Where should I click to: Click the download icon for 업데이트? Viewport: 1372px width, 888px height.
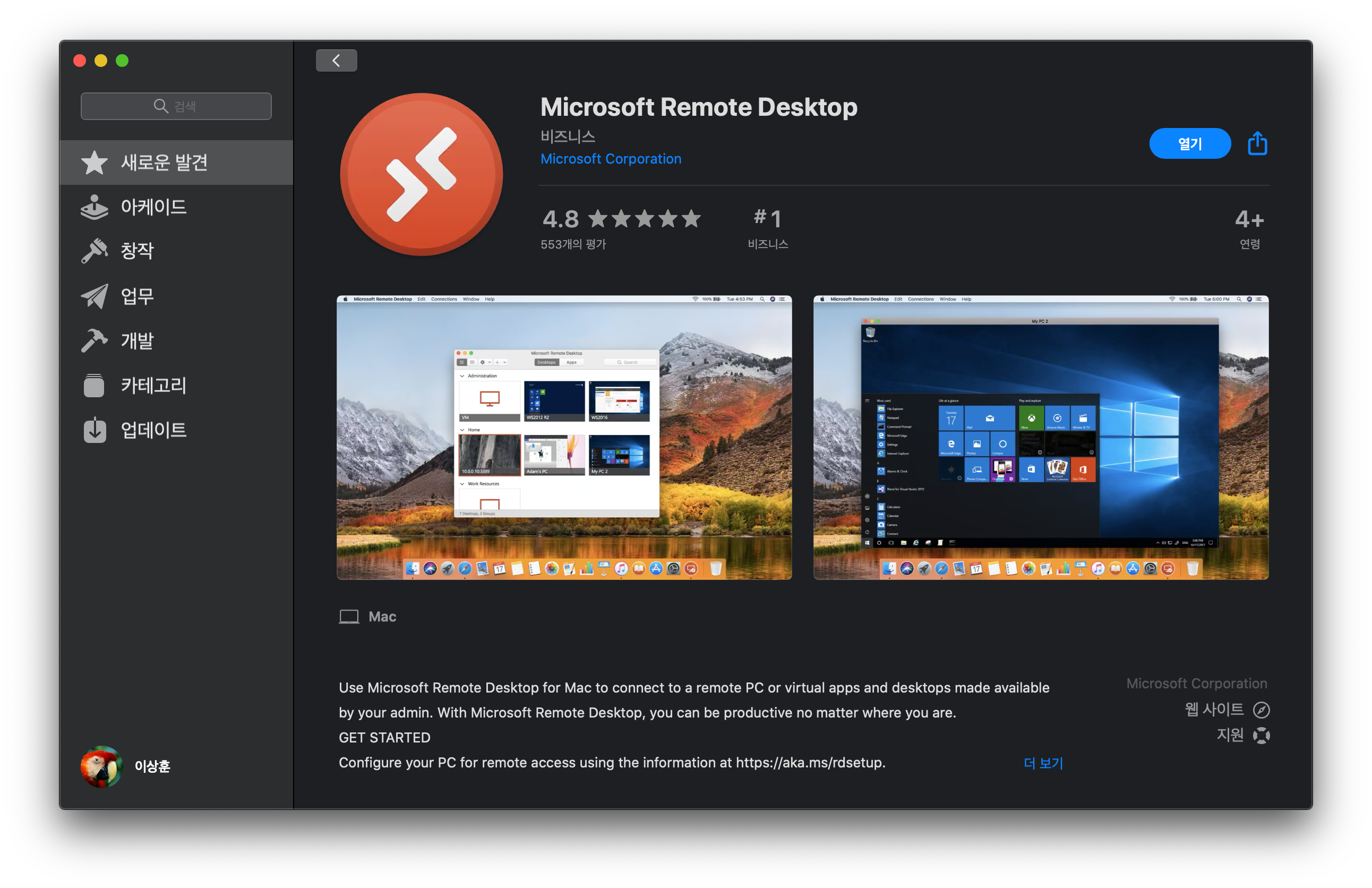coord(94,430)
